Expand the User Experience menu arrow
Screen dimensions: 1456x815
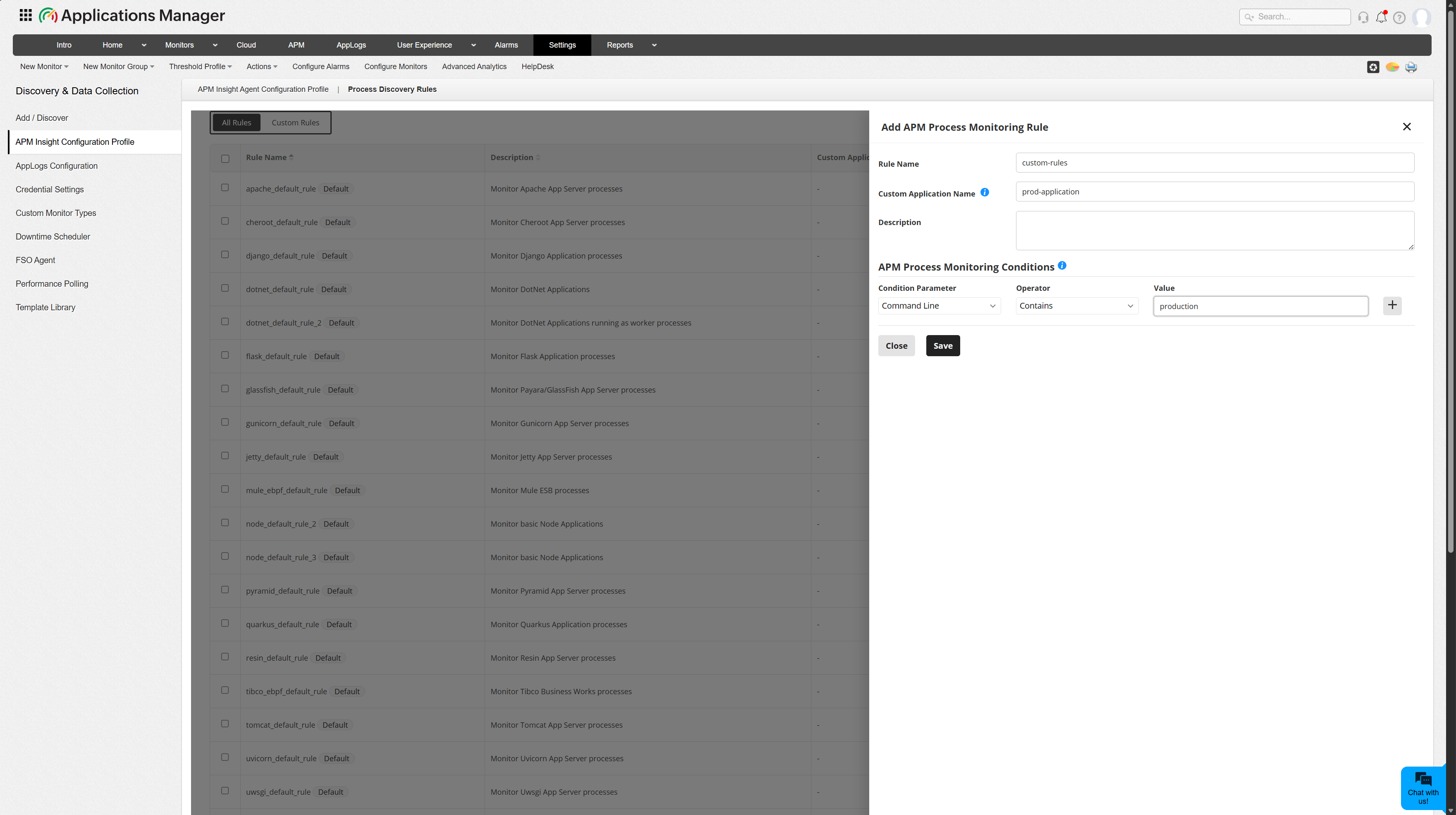(473, 45)
